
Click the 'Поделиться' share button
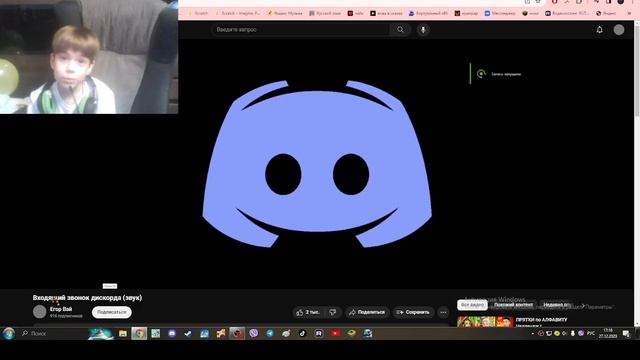click(x=367, y=312)
